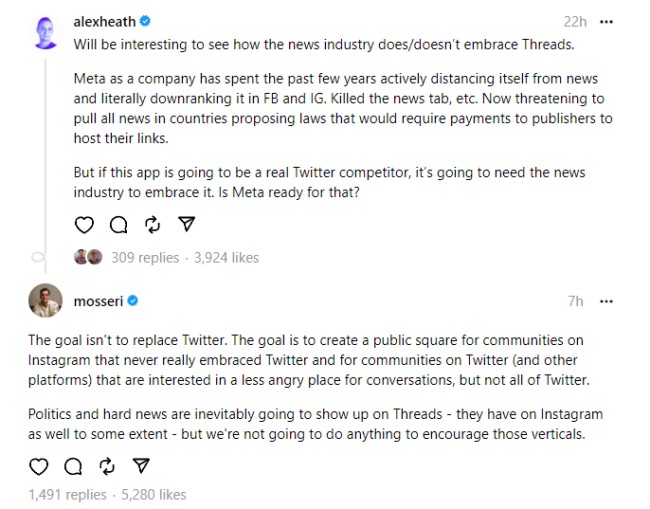Repost alexheath's thread using repost icon
The image size is (650, 509).
coord(153,225)
